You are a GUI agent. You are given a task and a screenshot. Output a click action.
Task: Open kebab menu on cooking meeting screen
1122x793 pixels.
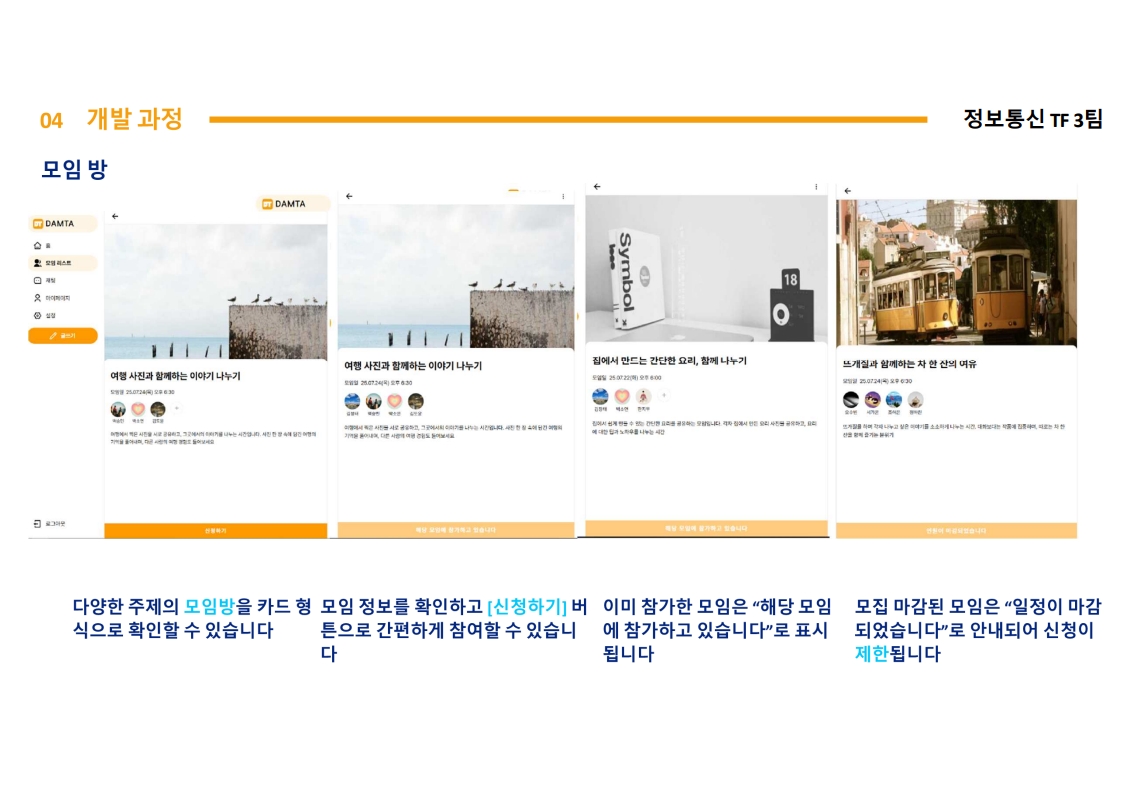816,187
